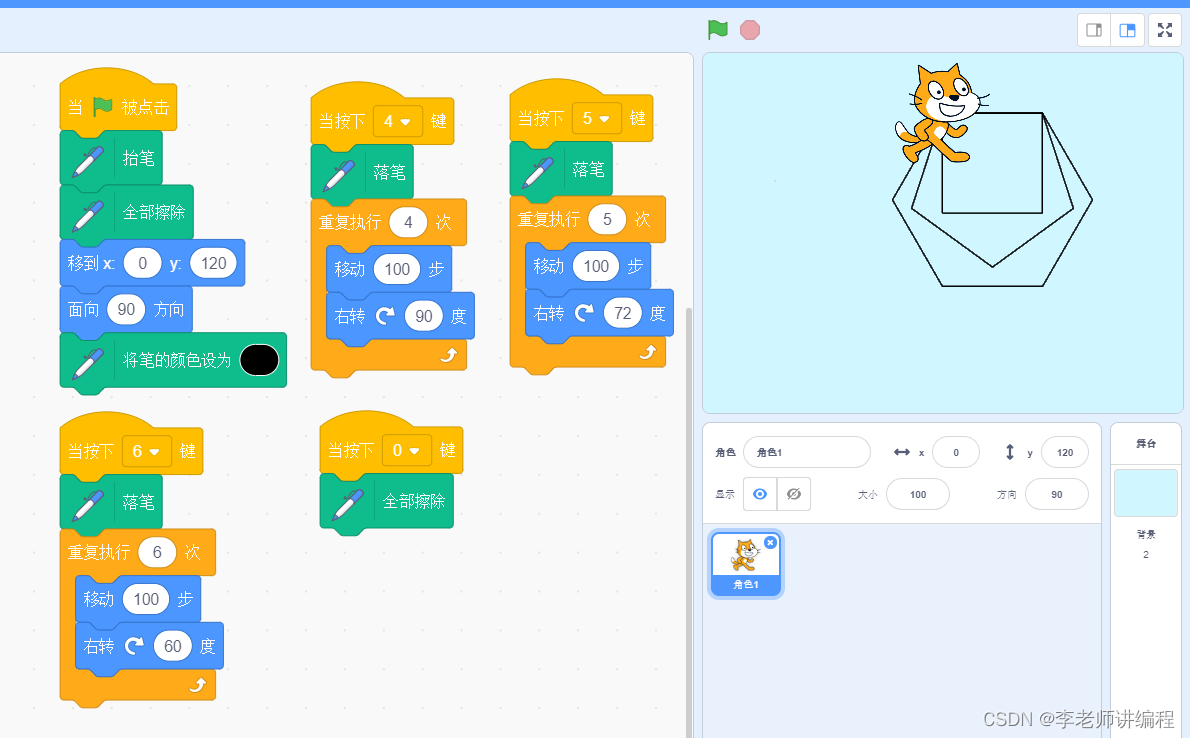Click the red stop button

750,30
